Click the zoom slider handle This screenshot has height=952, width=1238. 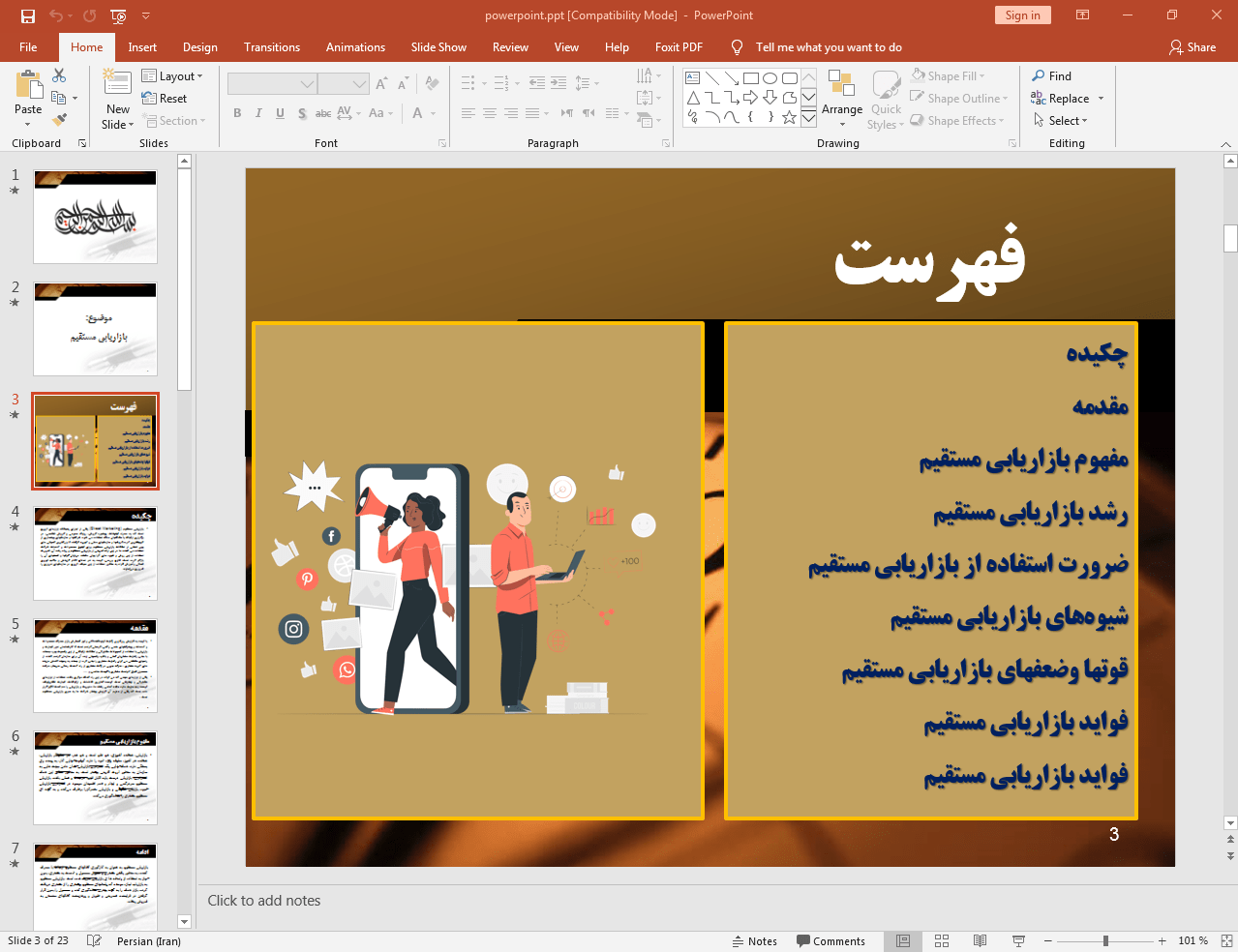point(1105,940)
